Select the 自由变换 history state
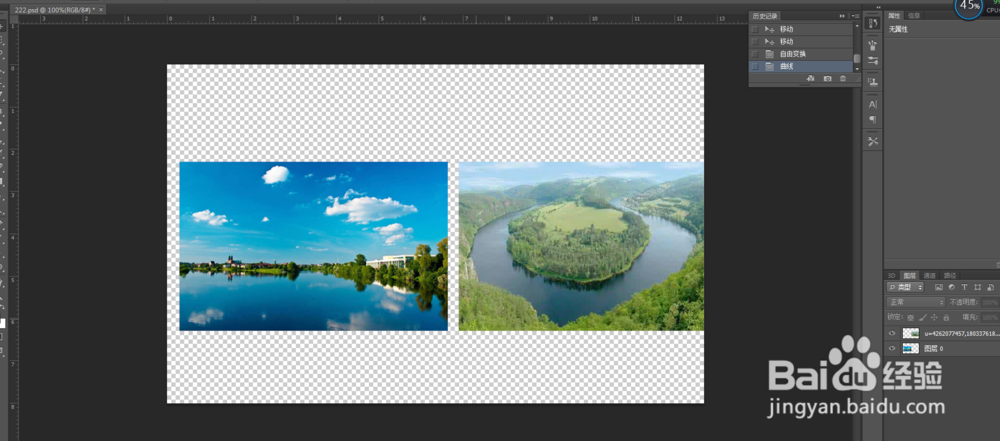Image resolution: width=1000 pixels, height=441 pixels. coord(802,54)
